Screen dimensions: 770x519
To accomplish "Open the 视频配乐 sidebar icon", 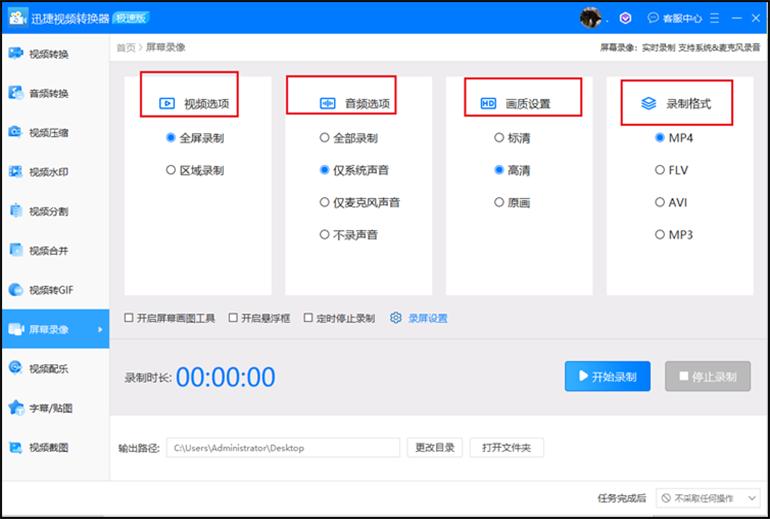I will [16, 368].
